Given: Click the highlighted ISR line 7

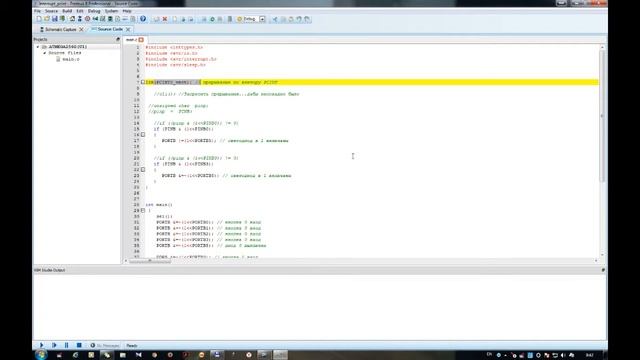Looking at the screenshot, I should [372, 82].
